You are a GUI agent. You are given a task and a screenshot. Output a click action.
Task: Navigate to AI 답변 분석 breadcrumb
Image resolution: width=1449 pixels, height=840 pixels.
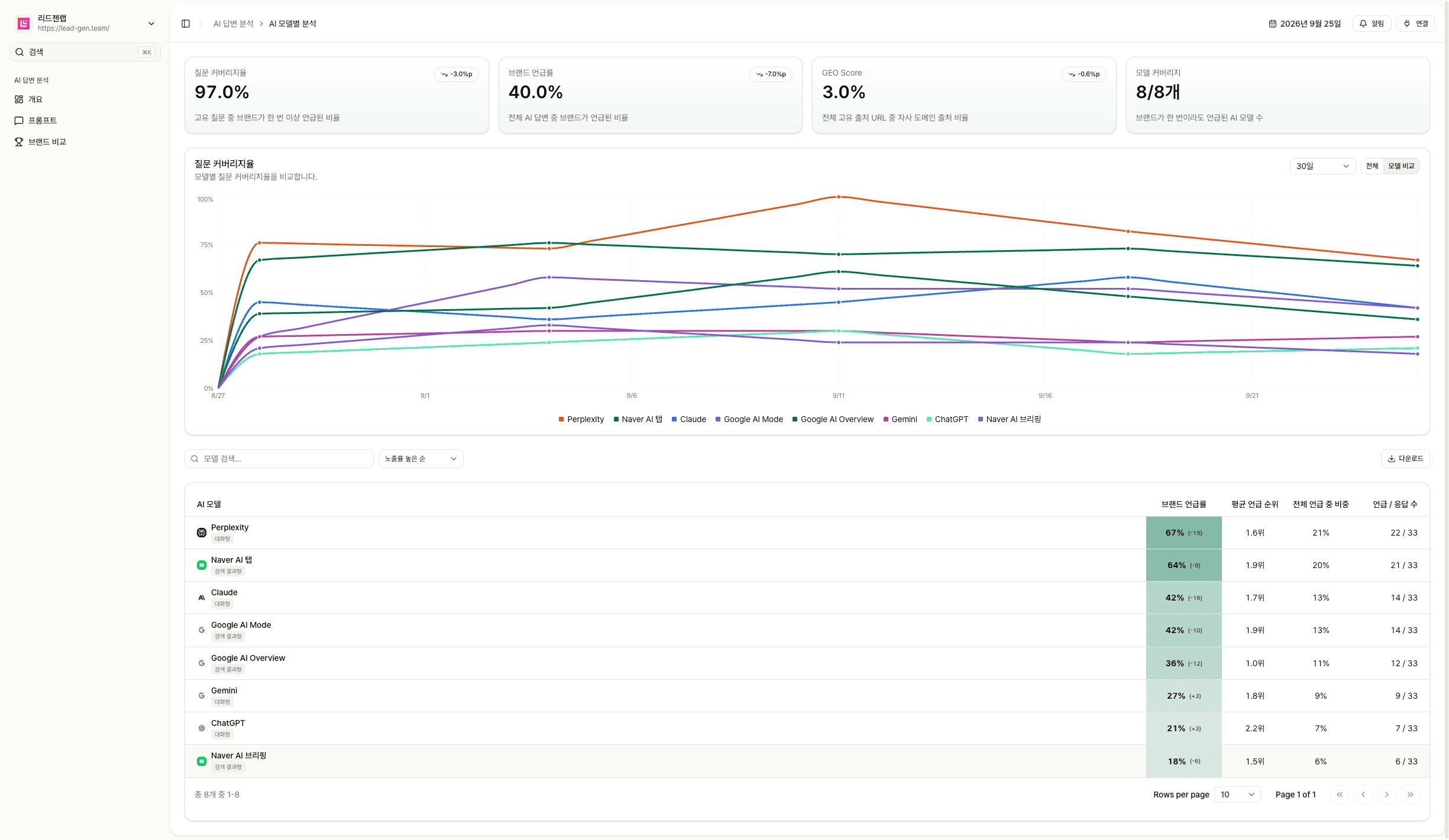point(233,24)
